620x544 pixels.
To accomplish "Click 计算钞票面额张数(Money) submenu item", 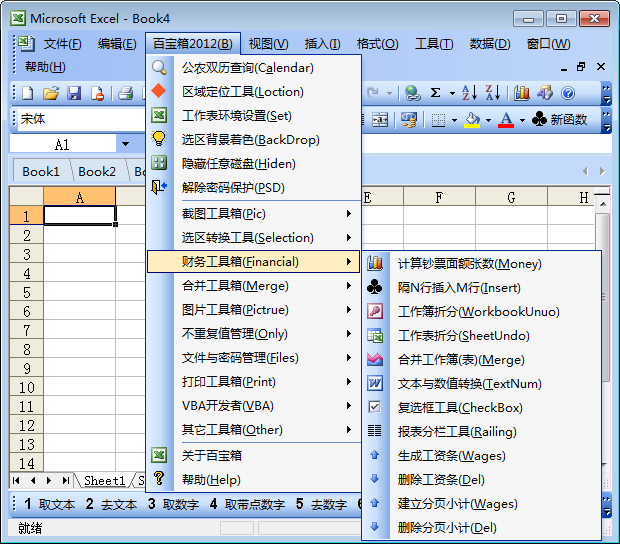I will 482,264.
